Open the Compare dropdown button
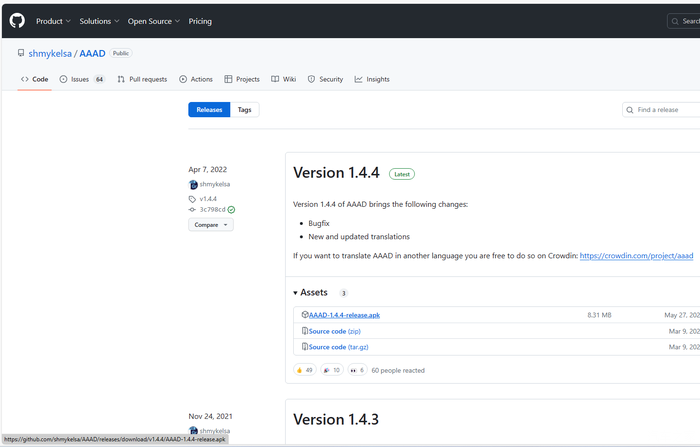700x447 pixels. [x=210, y=225]
